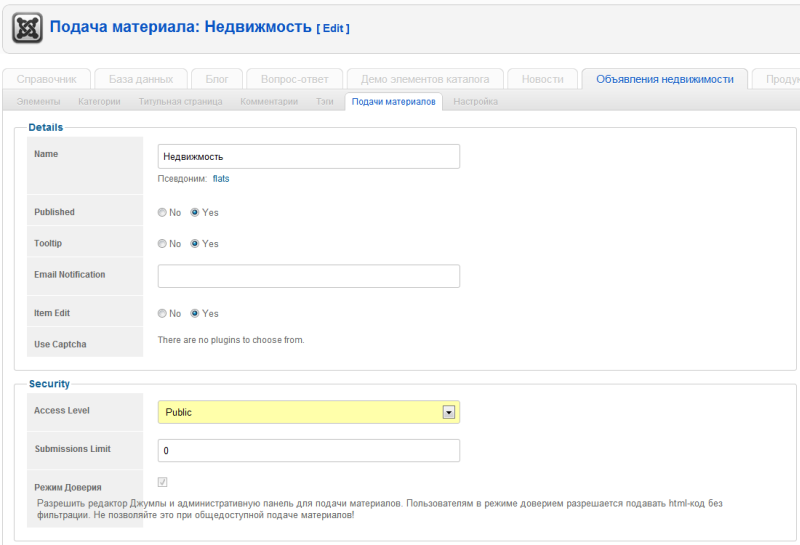
Task: Go to the Вопрос-ответ tab
Action: 295,79
